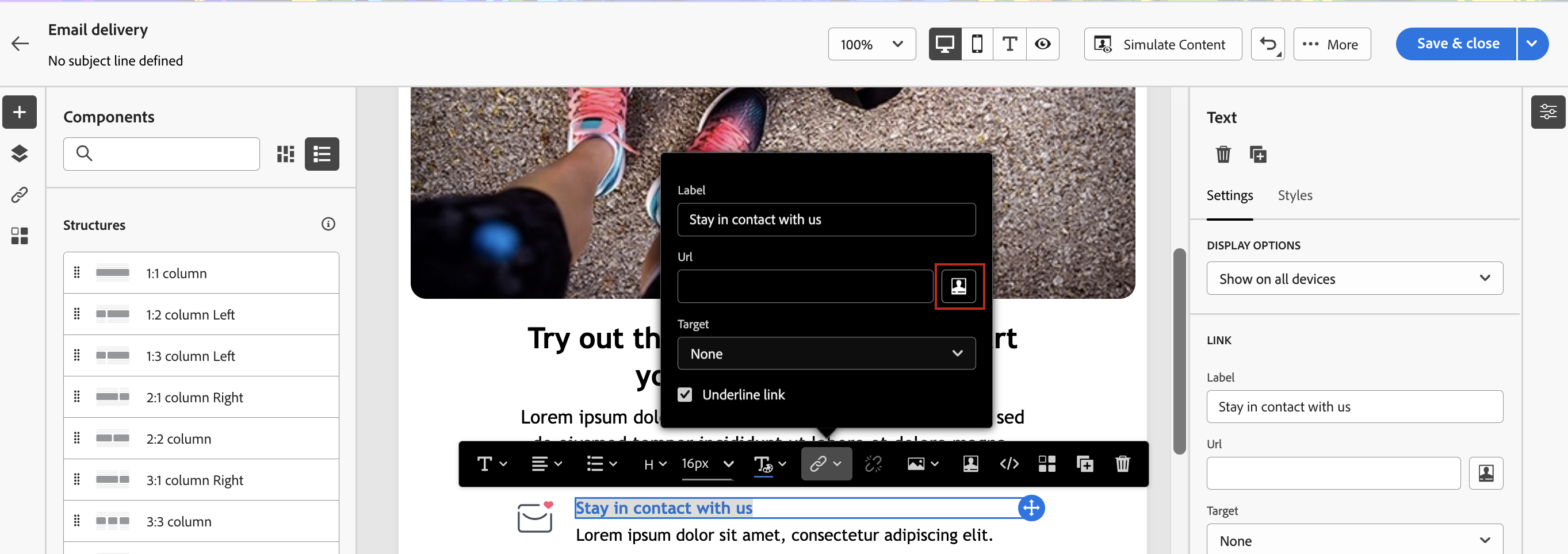Show info about Structures
The image size is (1568, 554).
pos(328,224)
